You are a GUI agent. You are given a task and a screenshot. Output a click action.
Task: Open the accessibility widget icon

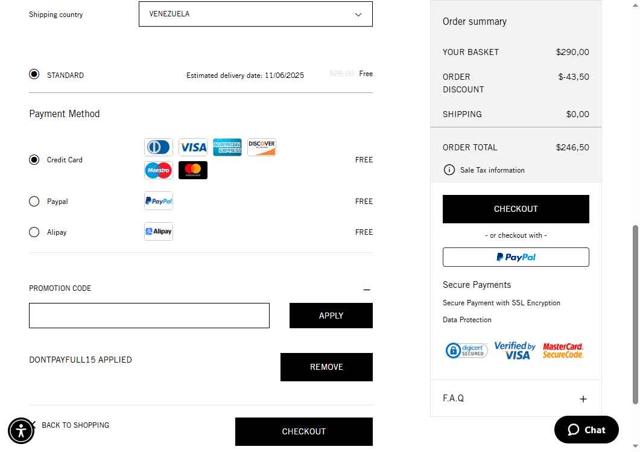pyautogui.click(x=21, y=431)
